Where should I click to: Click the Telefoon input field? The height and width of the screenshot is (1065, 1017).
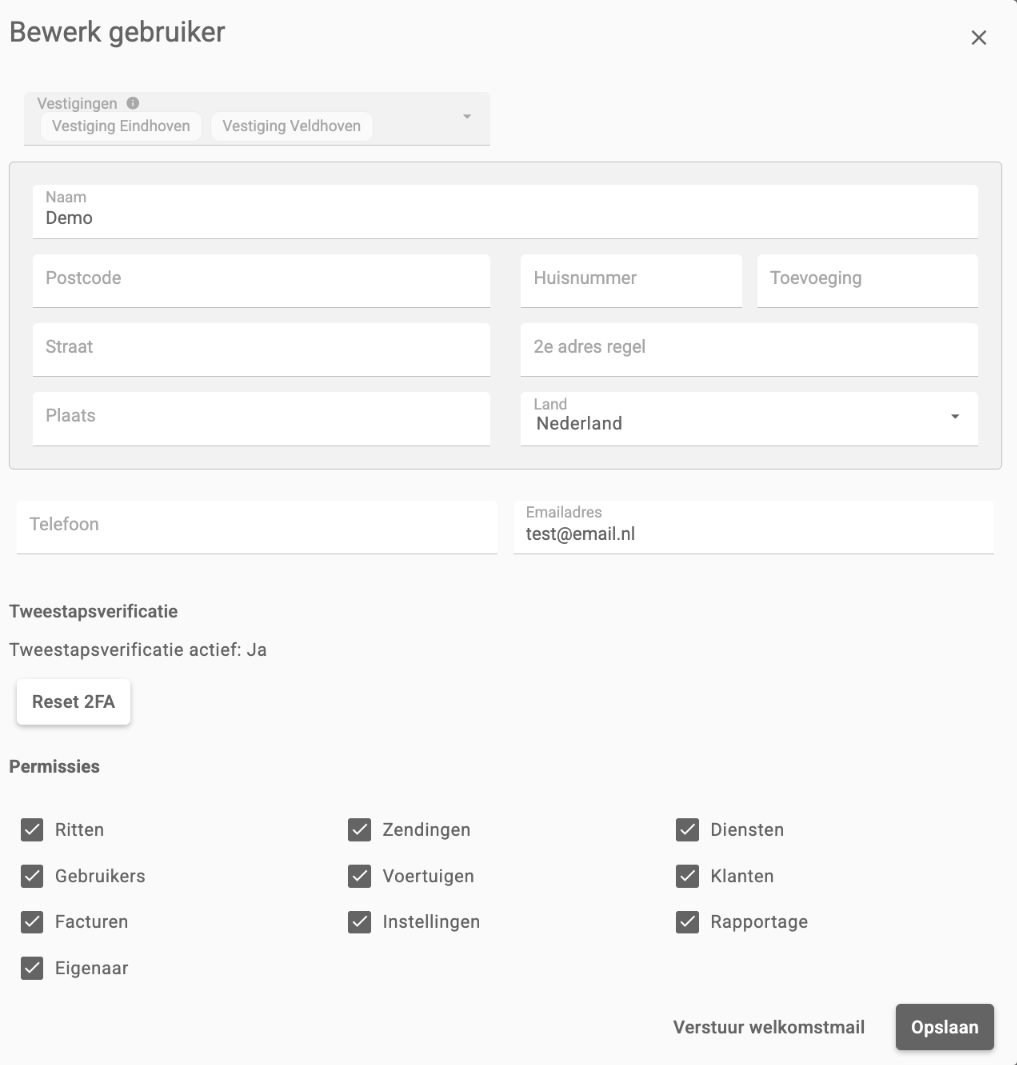[257, 527]
